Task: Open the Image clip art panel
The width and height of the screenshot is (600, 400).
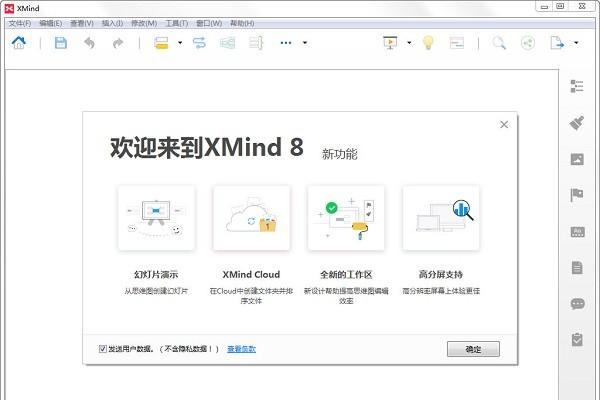Action: tap(577, 159)
